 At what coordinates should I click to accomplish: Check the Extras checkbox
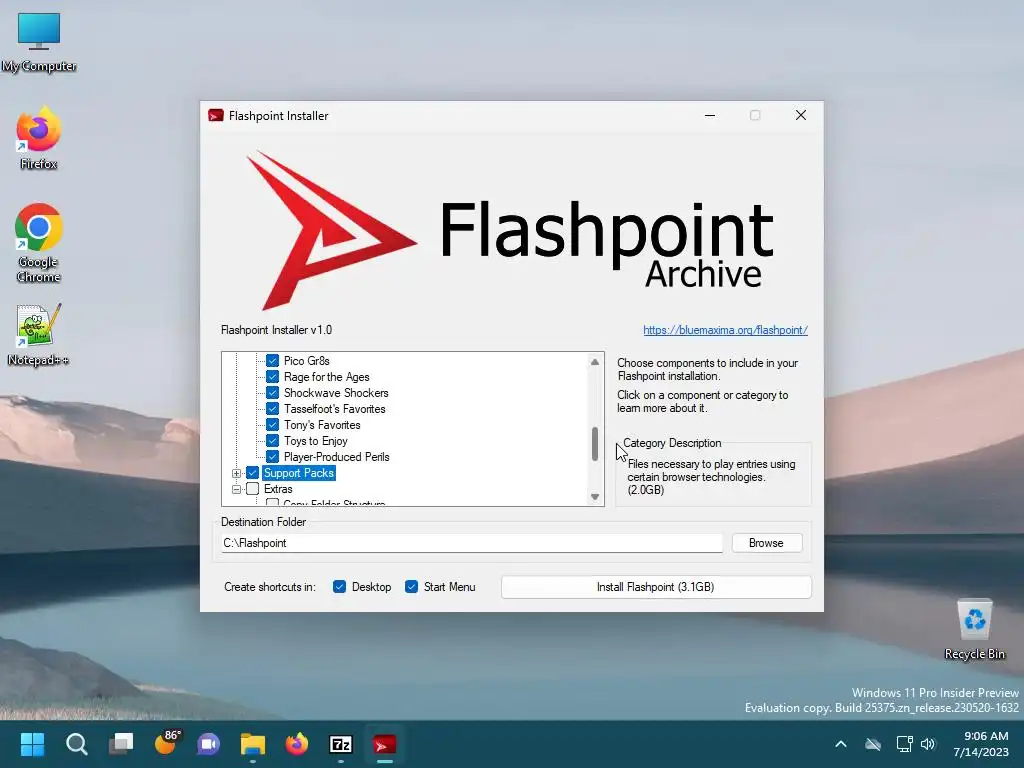coord(253,488)
